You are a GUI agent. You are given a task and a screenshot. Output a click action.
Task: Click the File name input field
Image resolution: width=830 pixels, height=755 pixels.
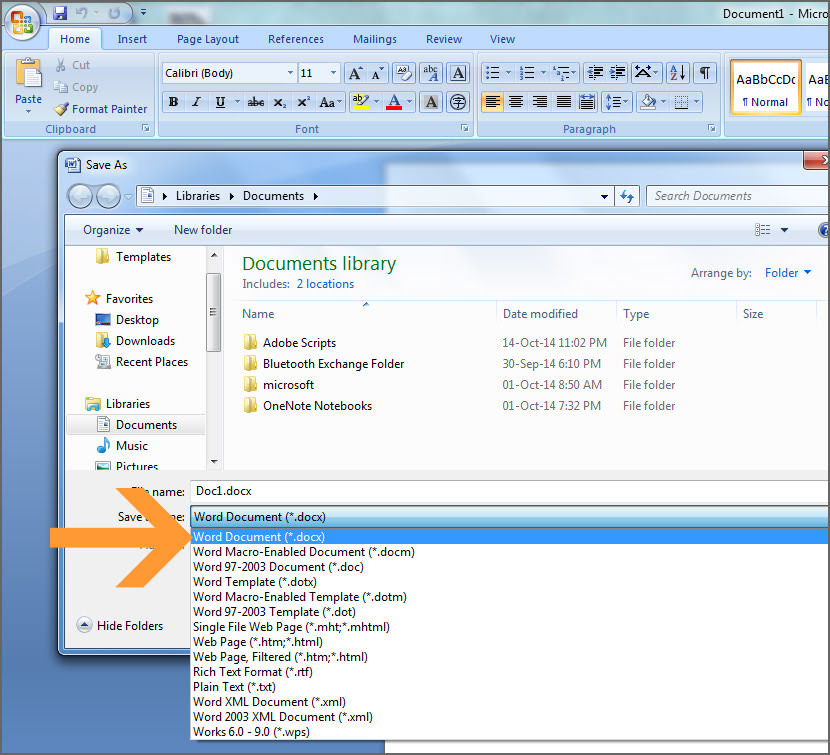coord(510,491)
